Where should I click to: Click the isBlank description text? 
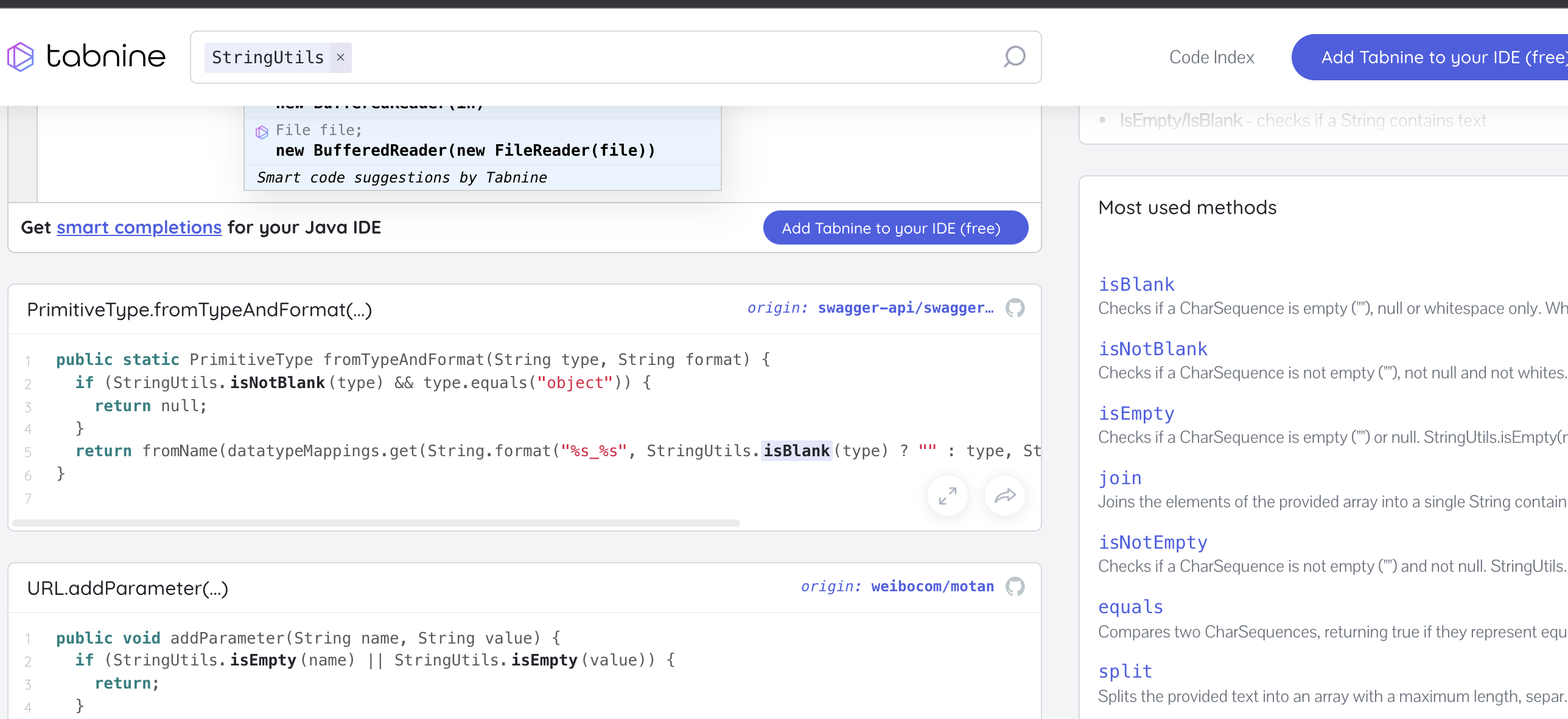tap(1333, 308)
